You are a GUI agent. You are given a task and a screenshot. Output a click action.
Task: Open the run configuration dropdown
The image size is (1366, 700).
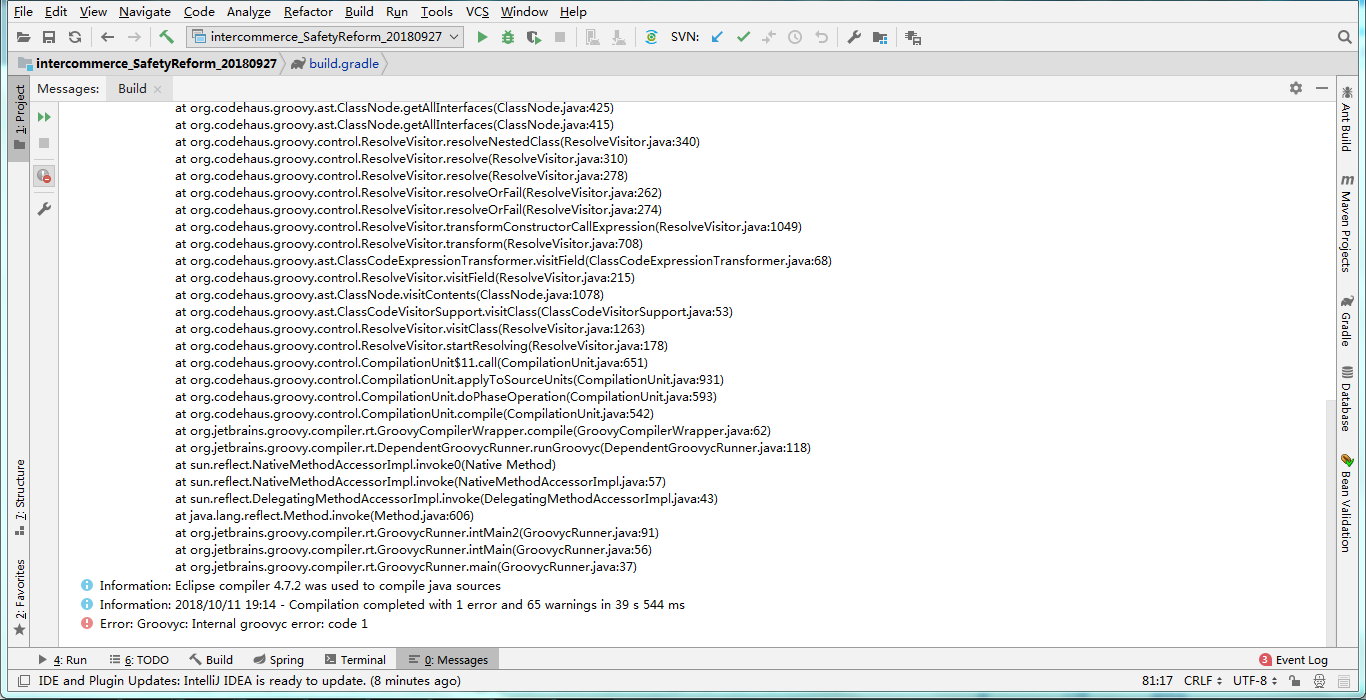(x=324, y=37)
